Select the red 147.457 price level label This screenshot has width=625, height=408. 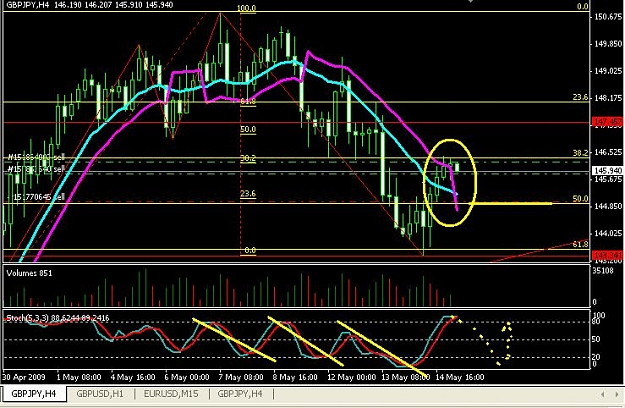[x=607, y=122]
